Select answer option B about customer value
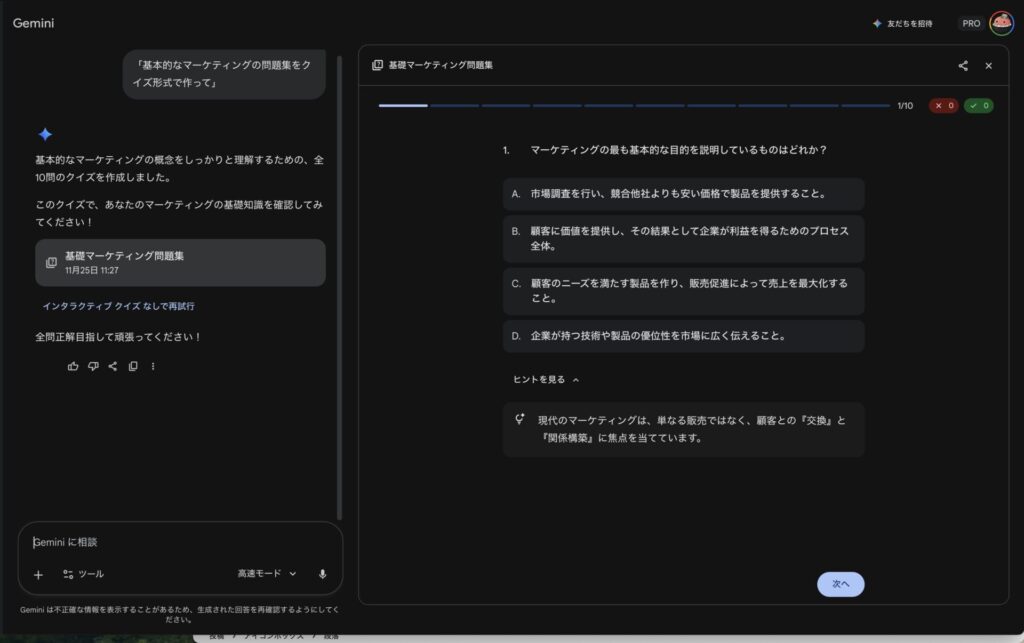This screenshot has width=1024, height=643. coord(685,239)
